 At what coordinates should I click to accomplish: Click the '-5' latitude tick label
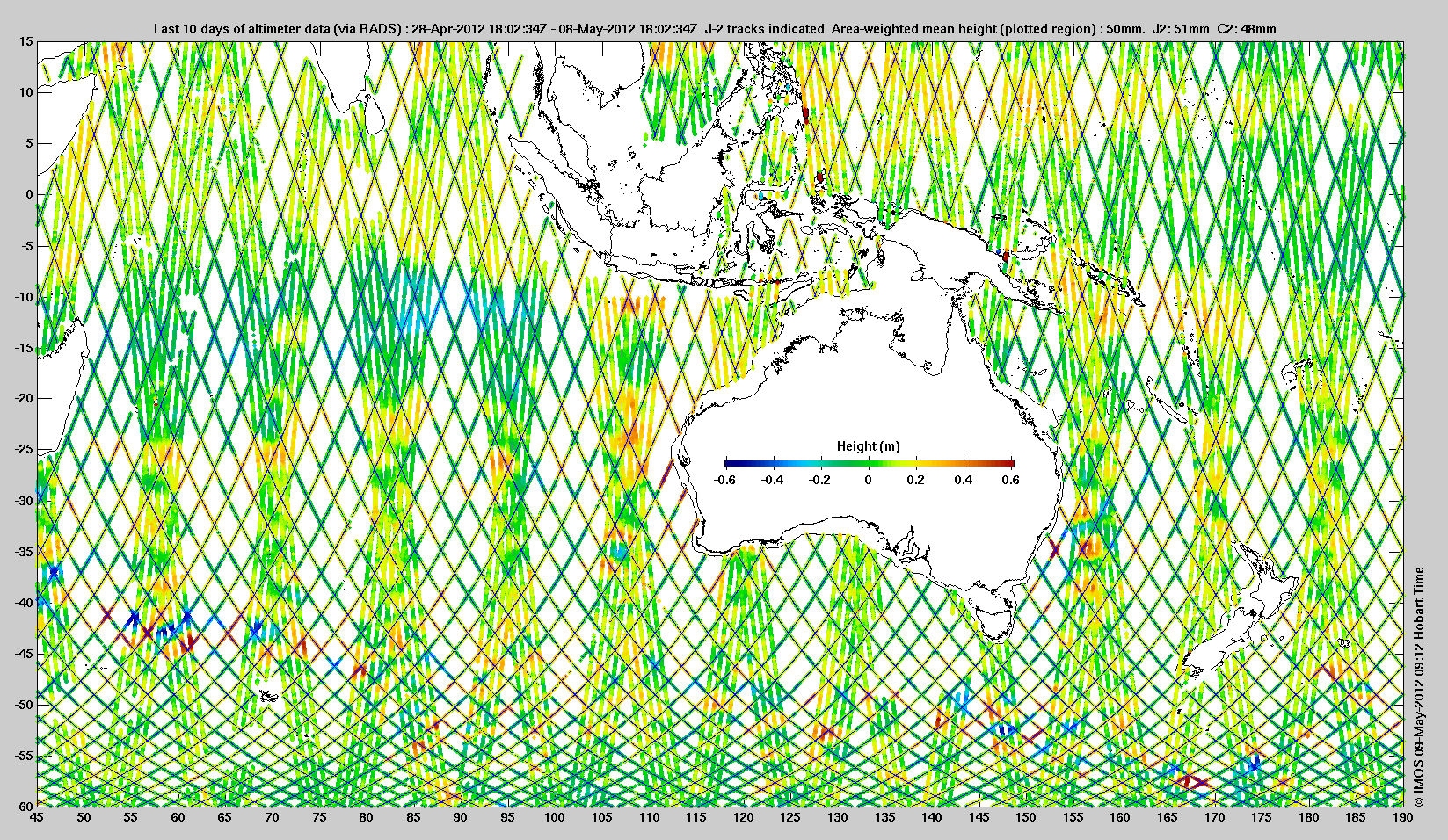pyautogui.click(x=27, y=246)
